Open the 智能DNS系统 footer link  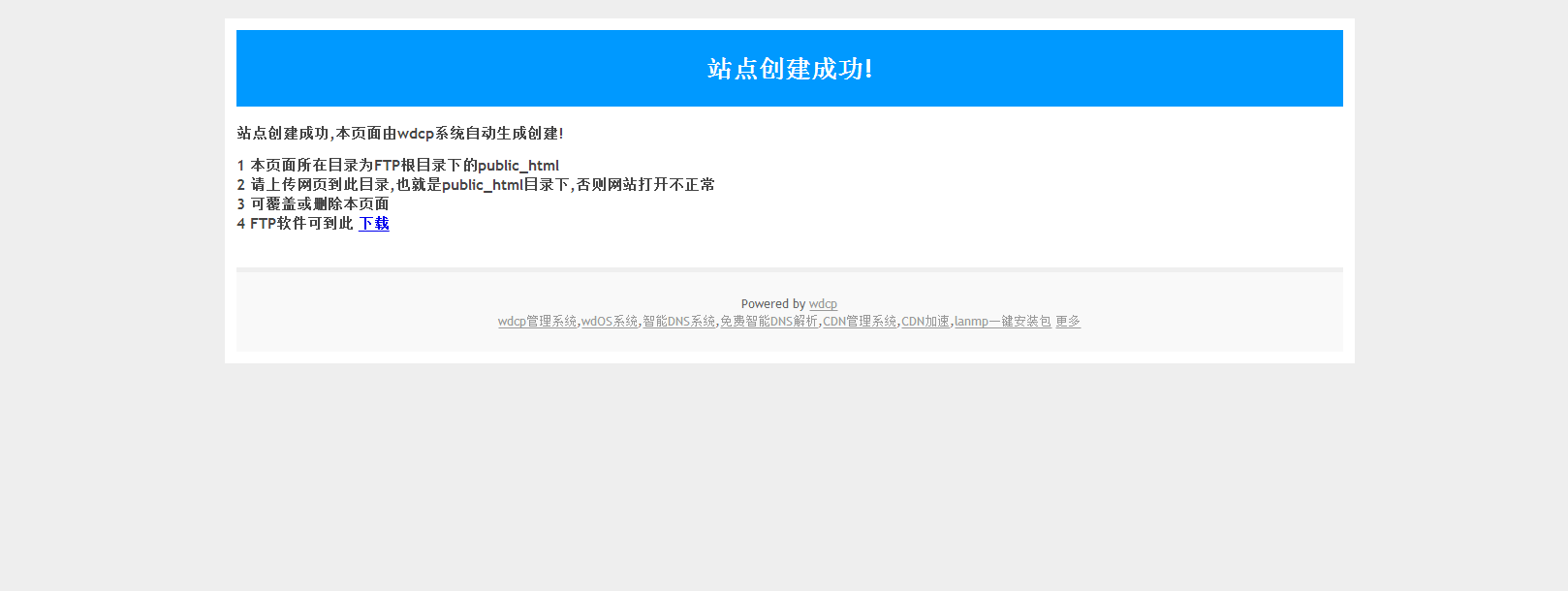coord(679,322)
